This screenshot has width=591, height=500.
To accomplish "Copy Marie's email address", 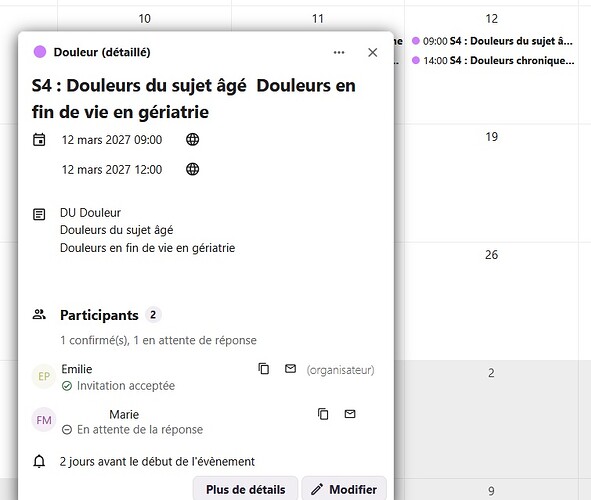I will pos(323,414).
